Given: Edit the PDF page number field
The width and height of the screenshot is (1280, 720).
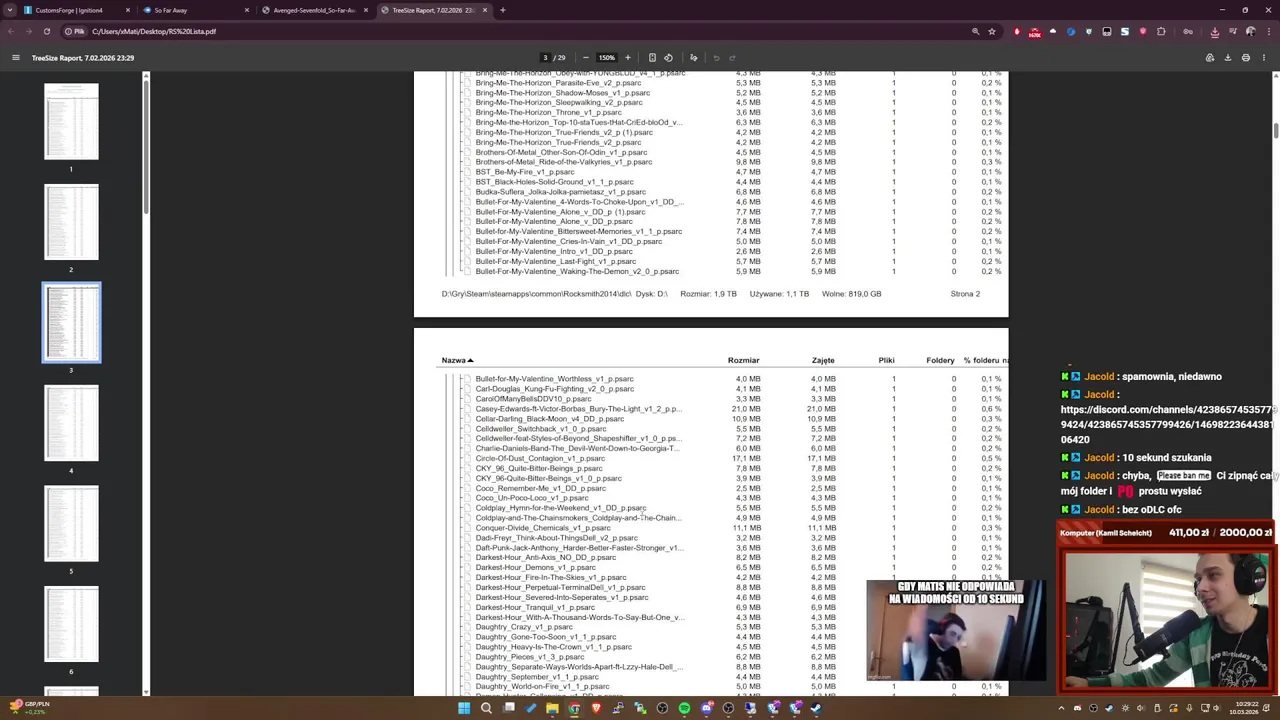Looking at the screenshot, I should tap(546, 57).
